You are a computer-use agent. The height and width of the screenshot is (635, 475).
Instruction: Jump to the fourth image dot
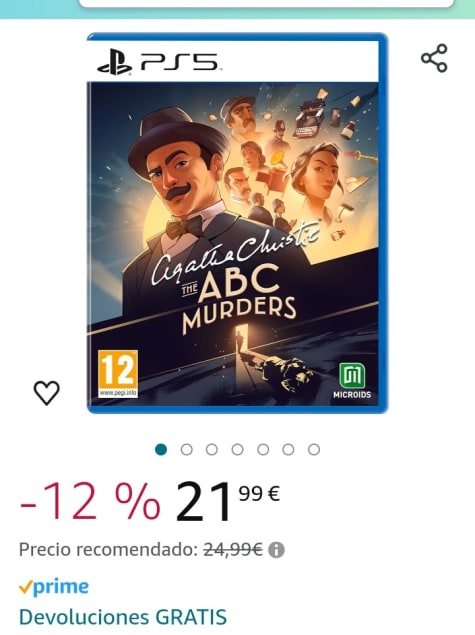(x=238, y=450)
